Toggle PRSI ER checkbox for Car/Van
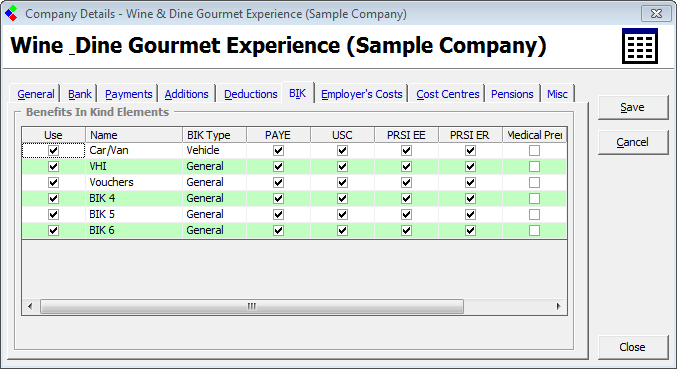Image resolution: width=677 pixels, height=369 pixels. pos(470,151)
